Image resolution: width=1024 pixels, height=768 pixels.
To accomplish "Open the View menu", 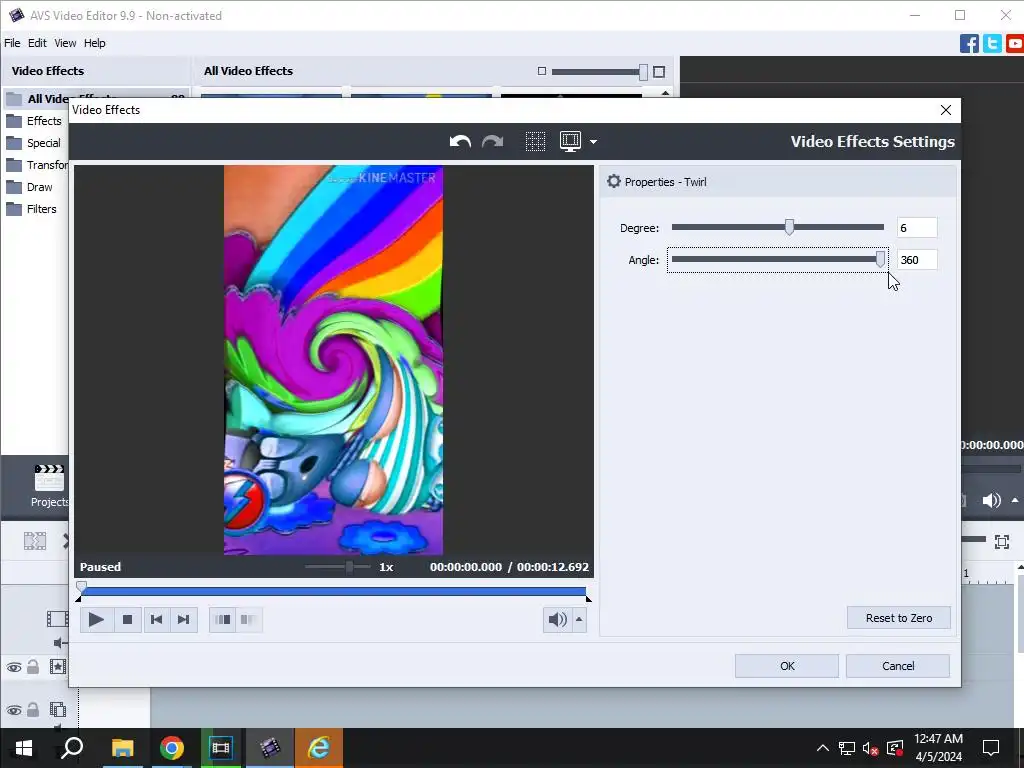I will pos(65,43).
